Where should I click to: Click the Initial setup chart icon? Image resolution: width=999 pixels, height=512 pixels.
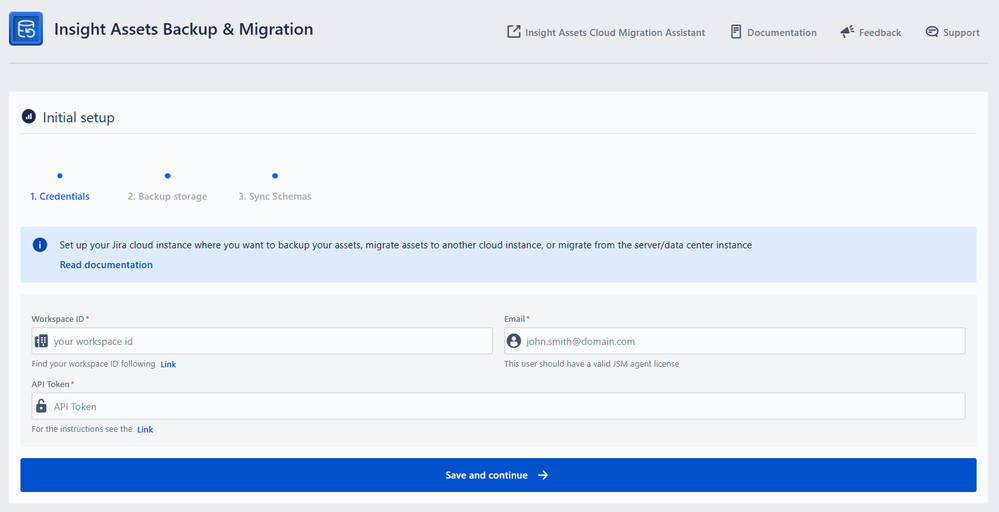pos(29,117)
